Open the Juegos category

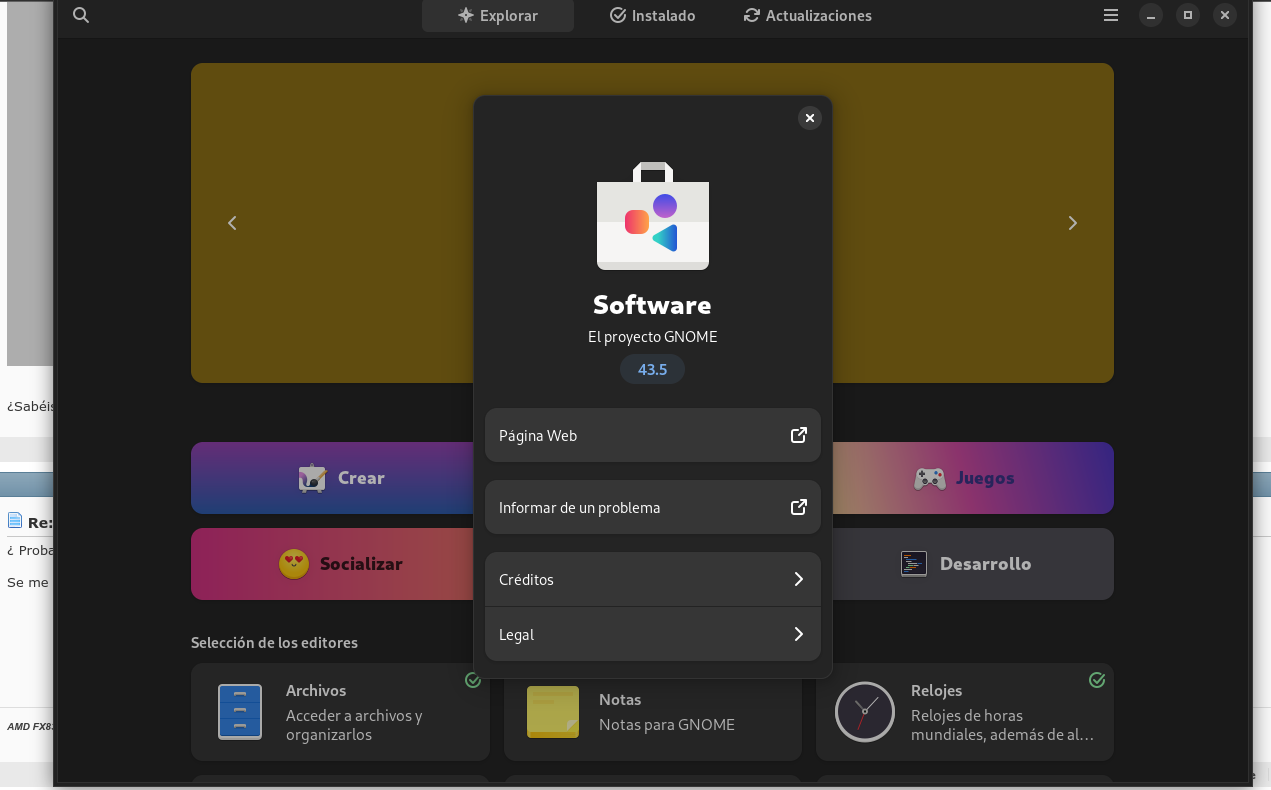[971, 478]
